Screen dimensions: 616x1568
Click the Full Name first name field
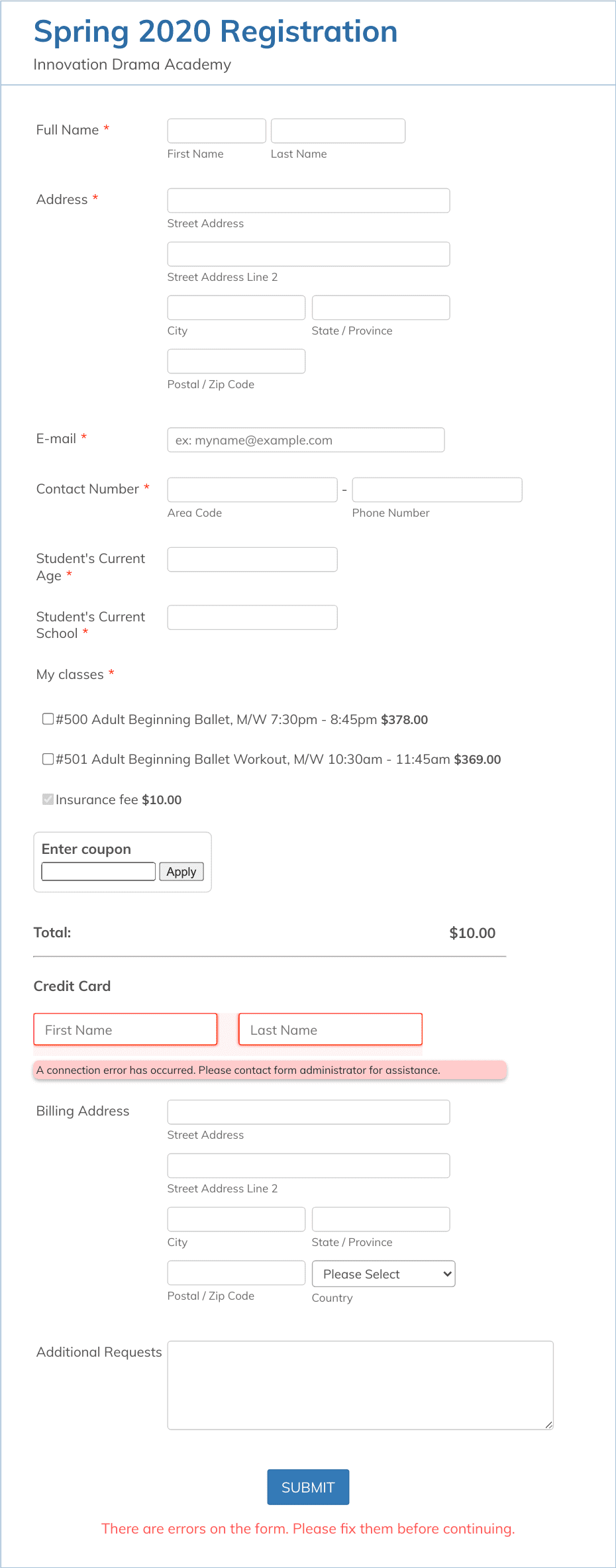click(x=217, y=131)
